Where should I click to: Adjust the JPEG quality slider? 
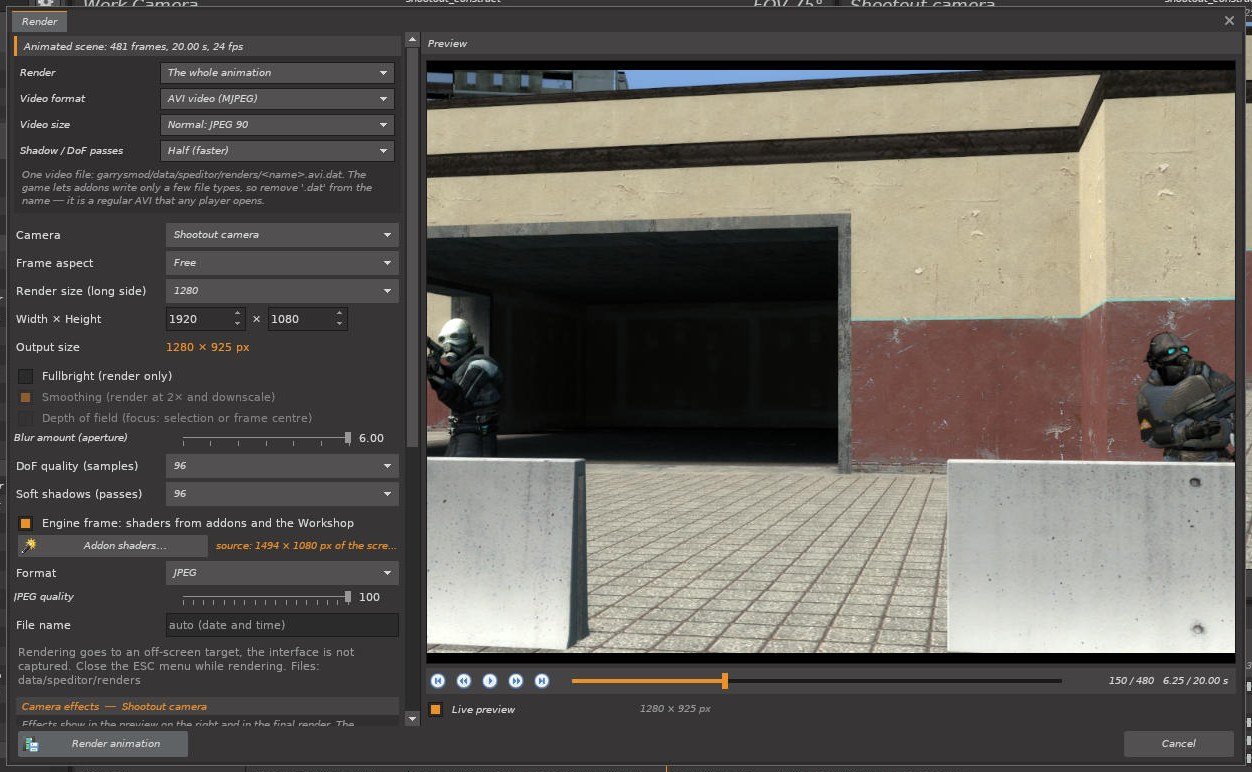(265, 597)
